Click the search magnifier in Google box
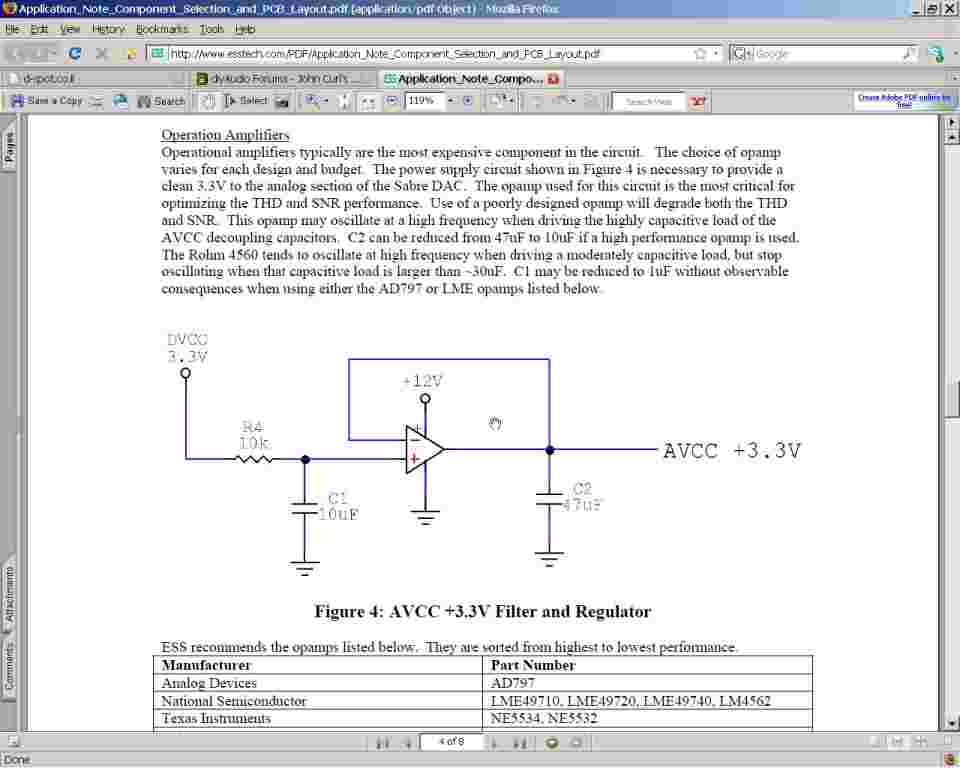Image resolution: width=960 pixels, height=768 pixels. pos(910,54)
